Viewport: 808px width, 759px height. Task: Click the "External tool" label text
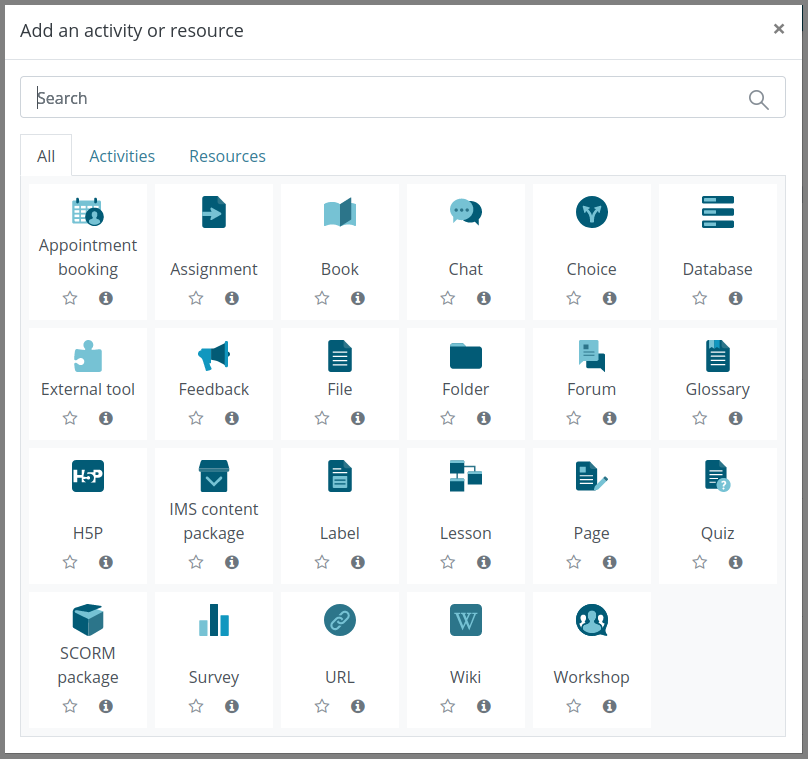88,389
